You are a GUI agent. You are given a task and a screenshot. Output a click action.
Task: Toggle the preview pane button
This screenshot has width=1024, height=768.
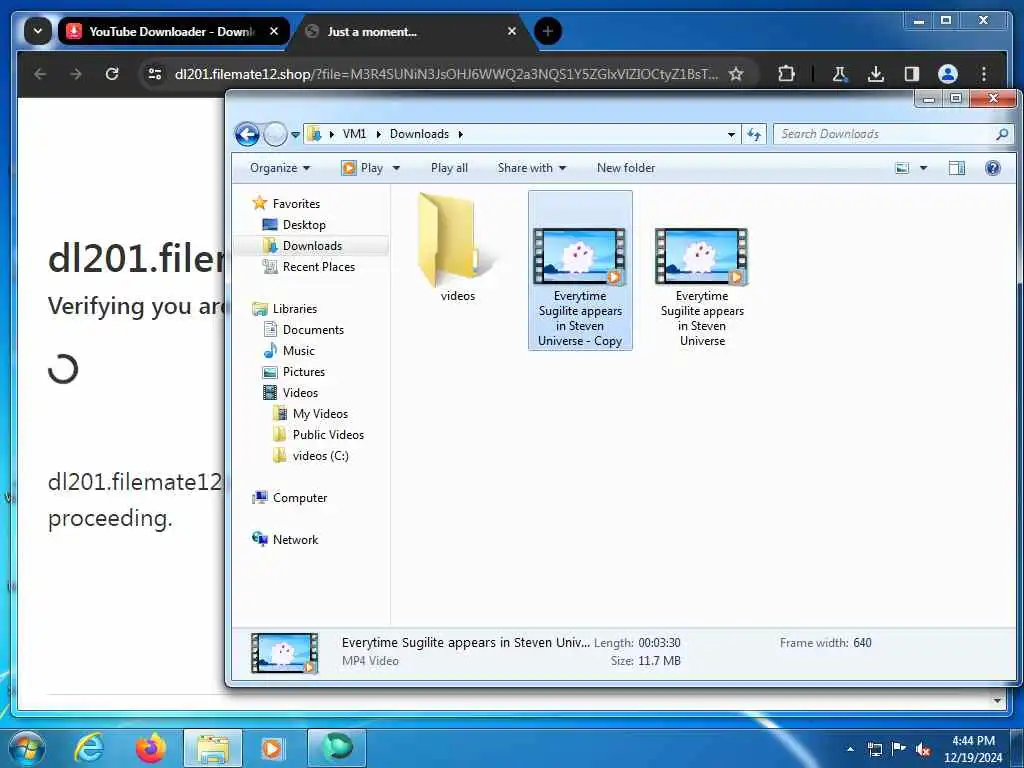coord(956,168)
